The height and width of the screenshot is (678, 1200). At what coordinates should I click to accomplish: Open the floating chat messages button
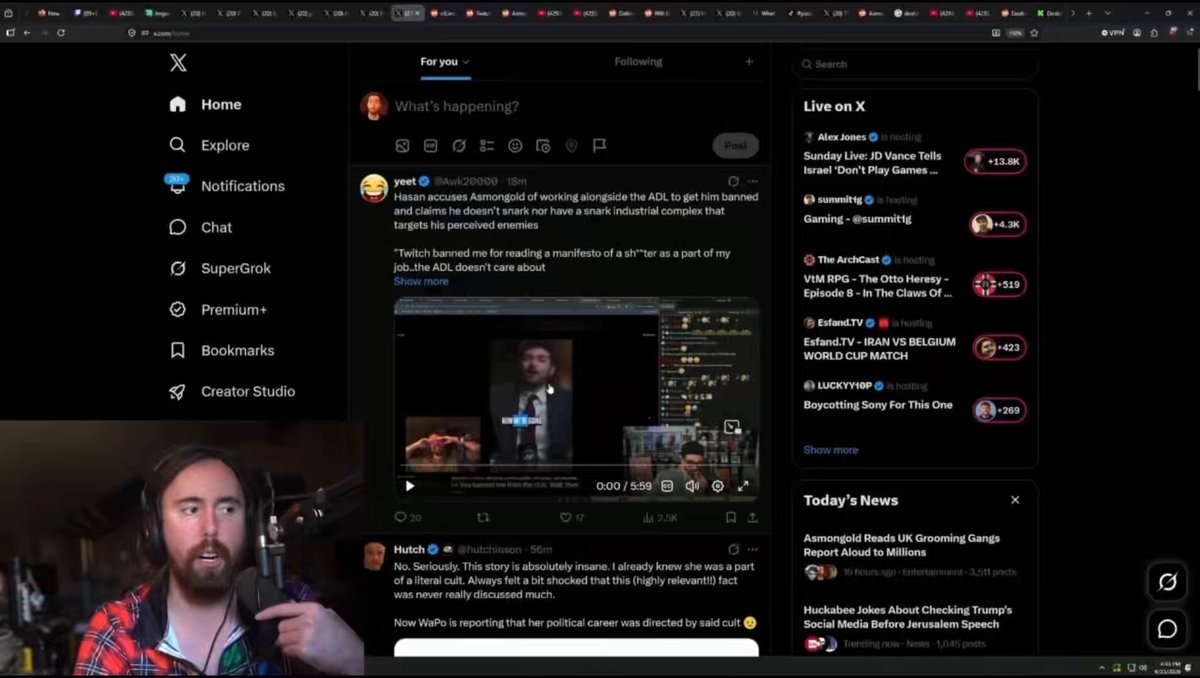[1167, 629]
